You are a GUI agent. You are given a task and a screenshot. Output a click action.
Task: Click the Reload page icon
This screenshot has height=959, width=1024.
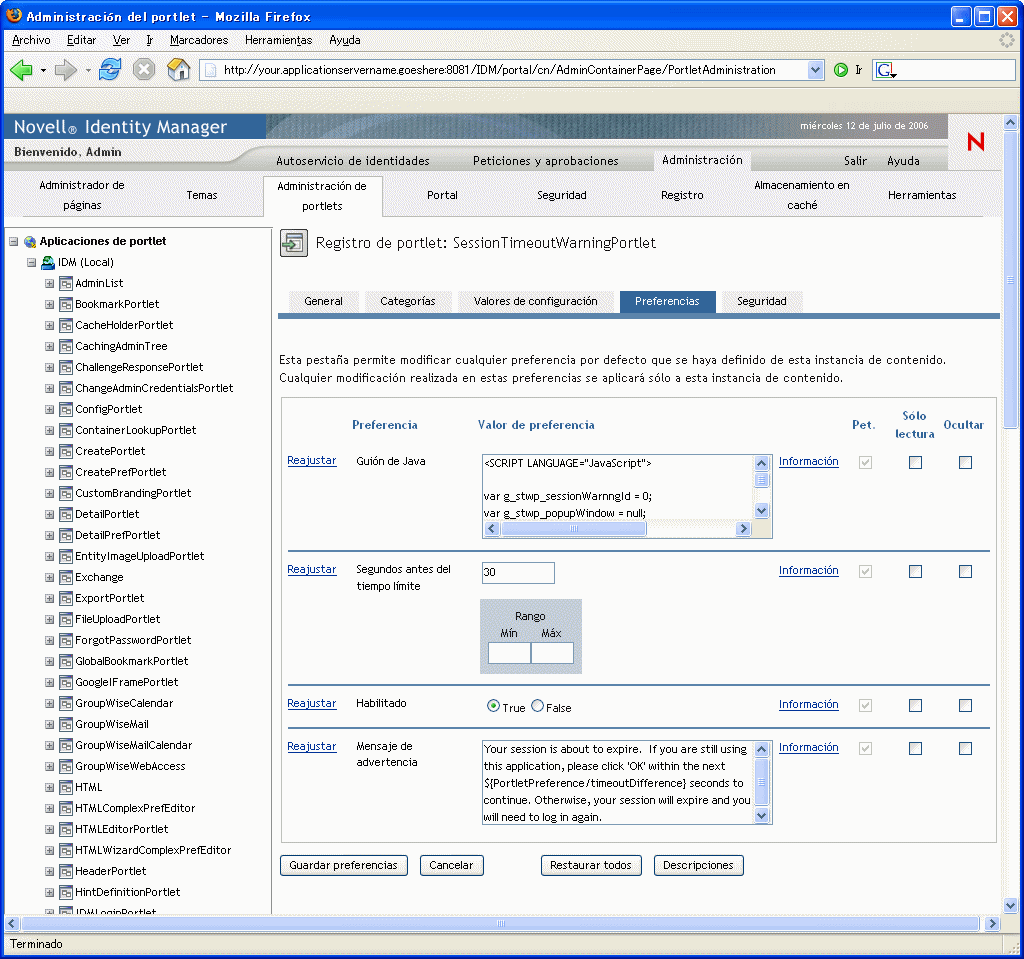tap(110, 70)
